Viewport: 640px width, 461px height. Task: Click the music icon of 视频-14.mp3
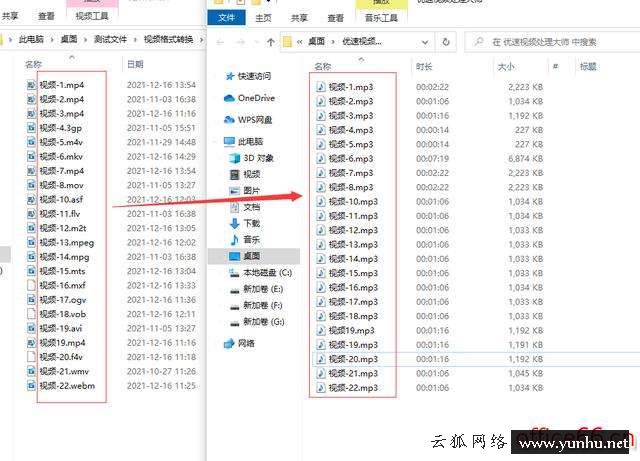coord(321,259)
